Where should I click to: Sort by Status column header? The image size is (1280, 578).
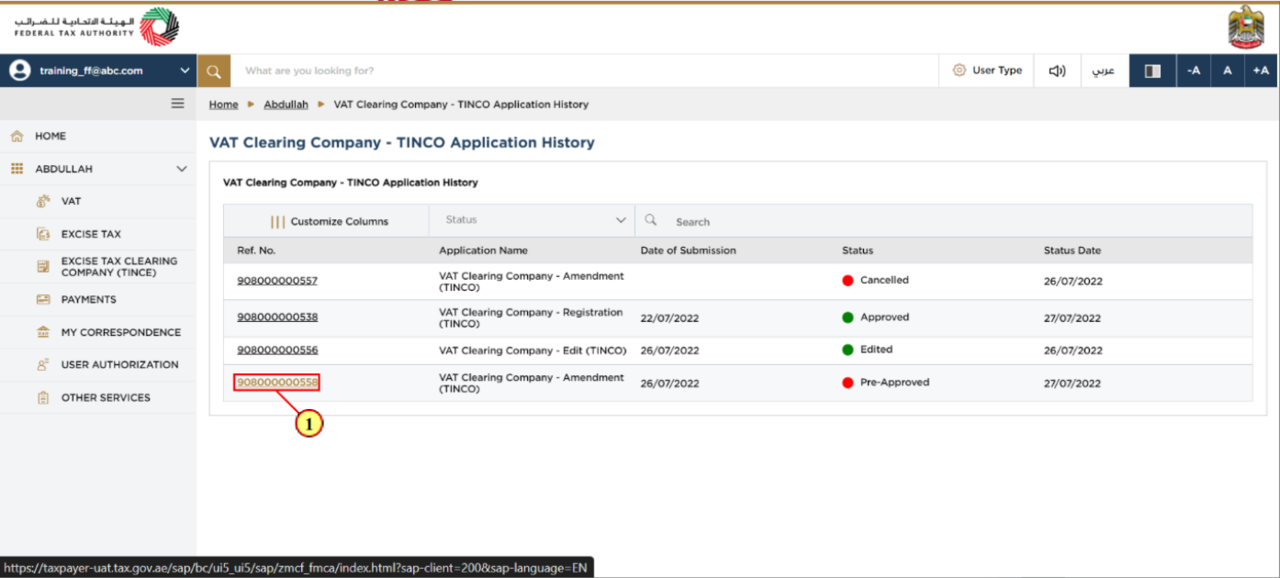coord(857,250)
